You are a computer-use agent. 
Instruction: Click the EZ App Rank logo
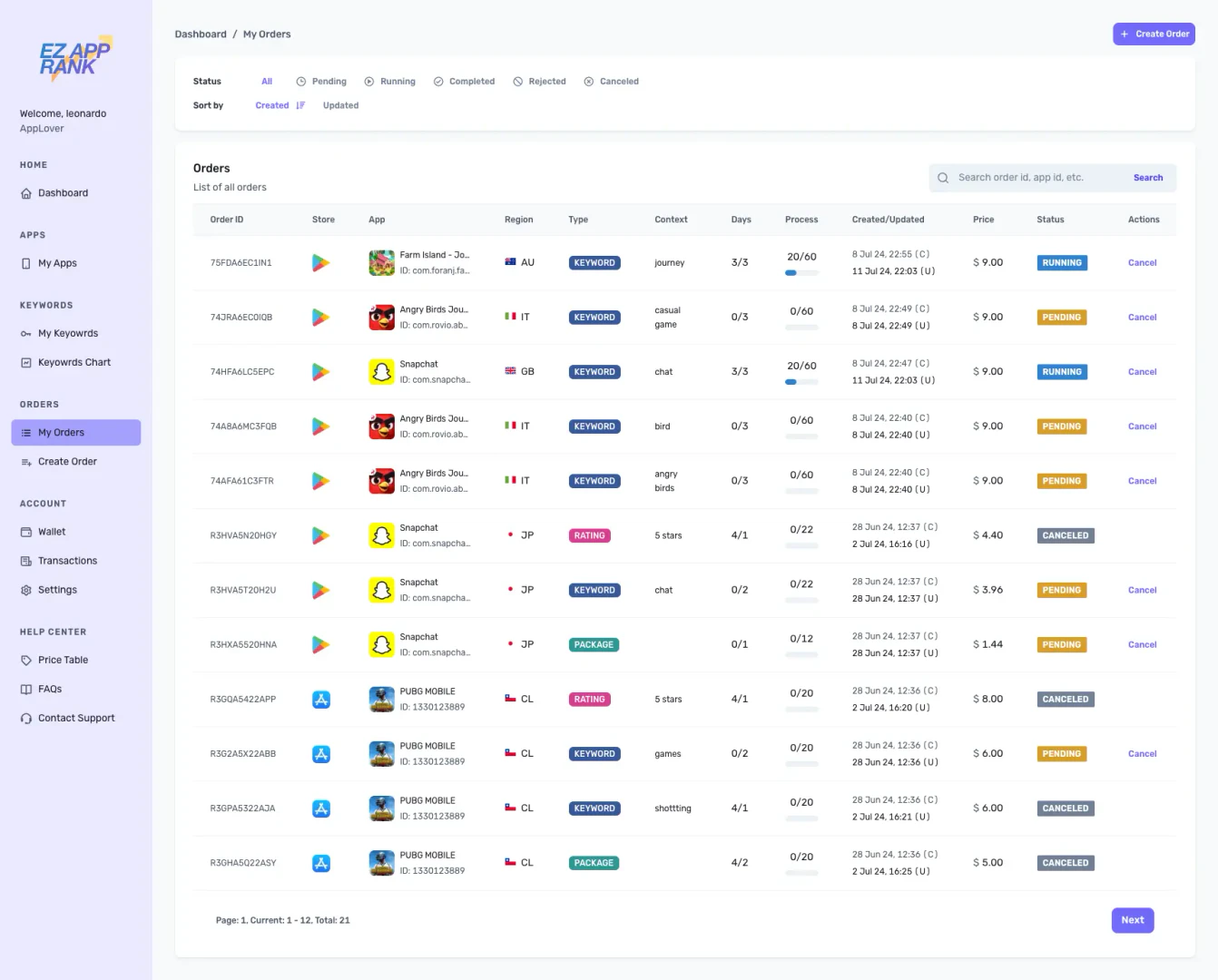click(76, 58)
